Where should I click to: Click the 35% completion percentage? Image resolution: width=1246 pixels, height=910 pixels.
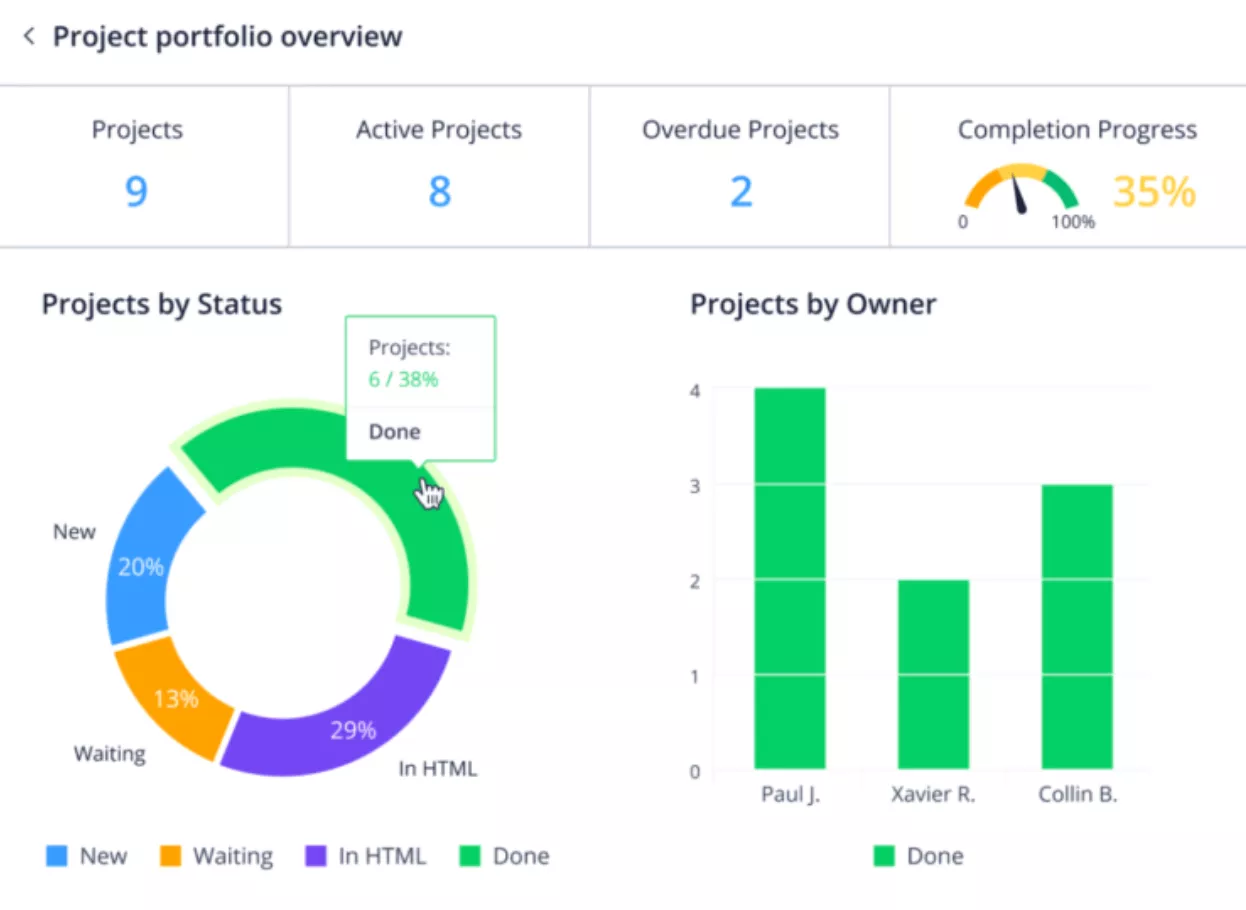(x=1154, y=191)
